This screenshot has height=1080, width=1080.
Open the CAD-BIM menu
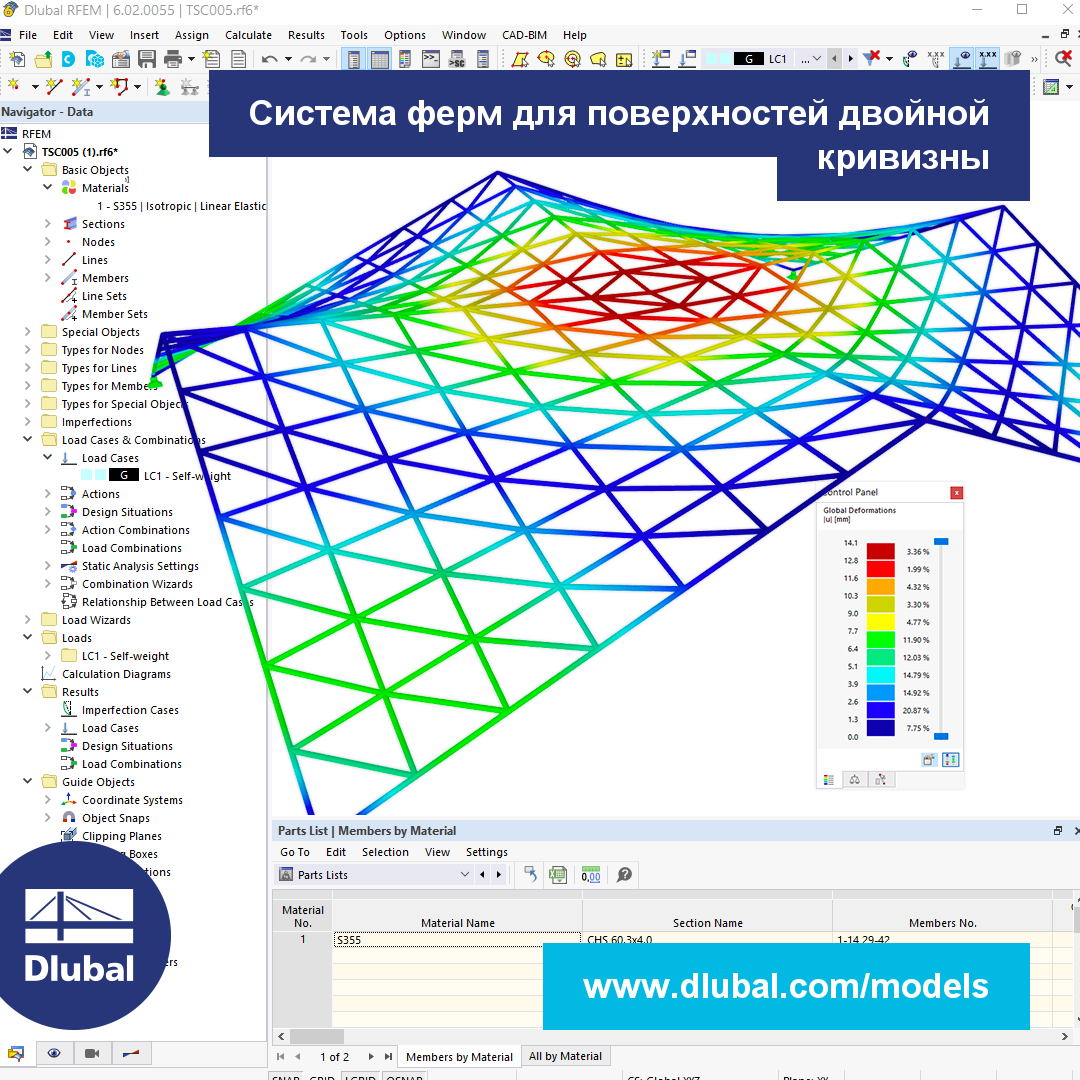(524, 35)
